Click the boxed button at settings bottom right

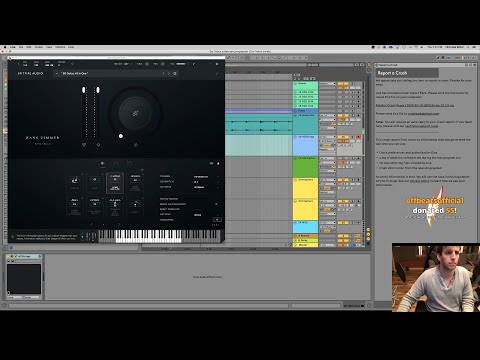(217, 219)
